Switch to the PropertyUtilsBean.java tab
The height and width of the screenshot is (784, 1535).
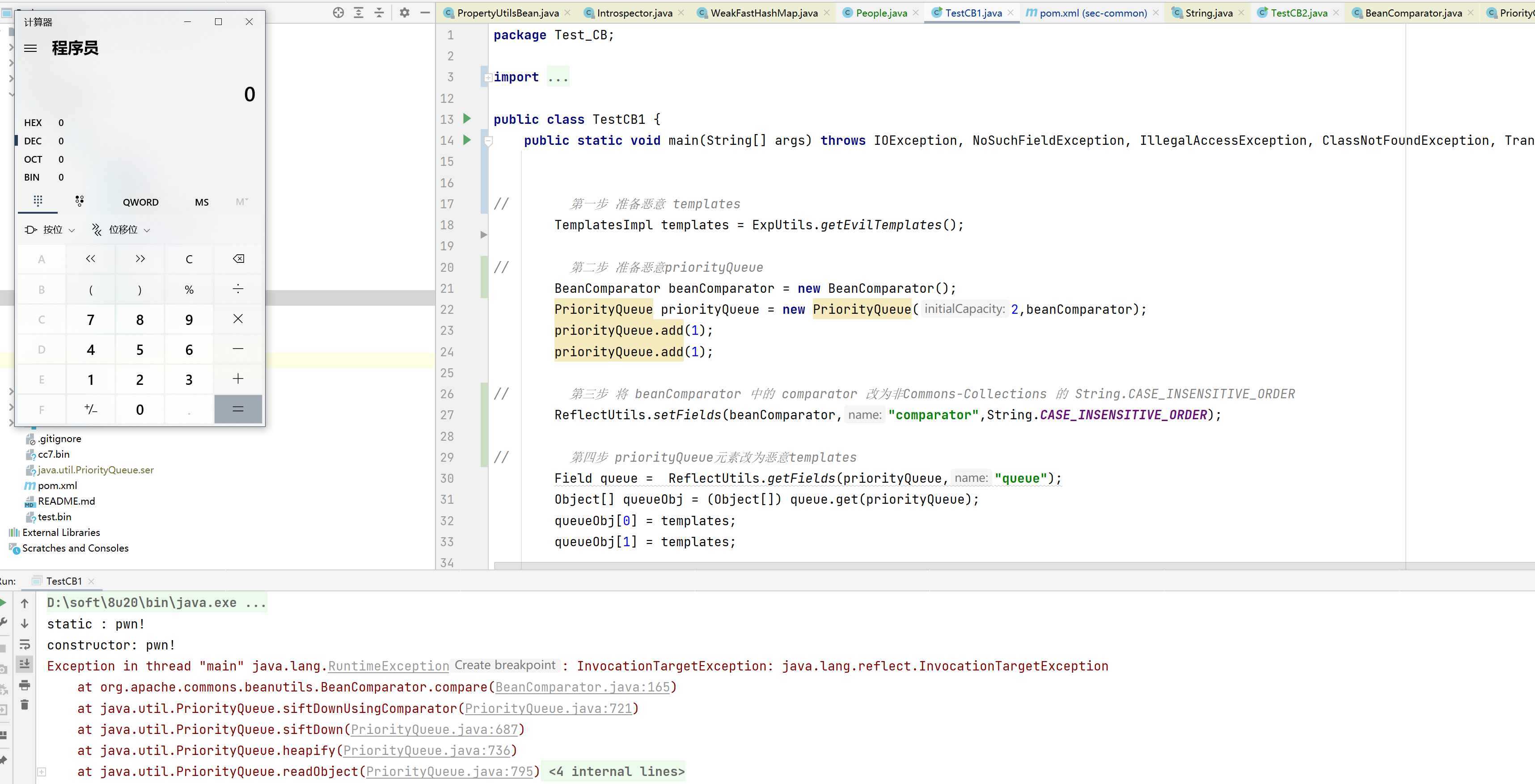pos(507,13)
